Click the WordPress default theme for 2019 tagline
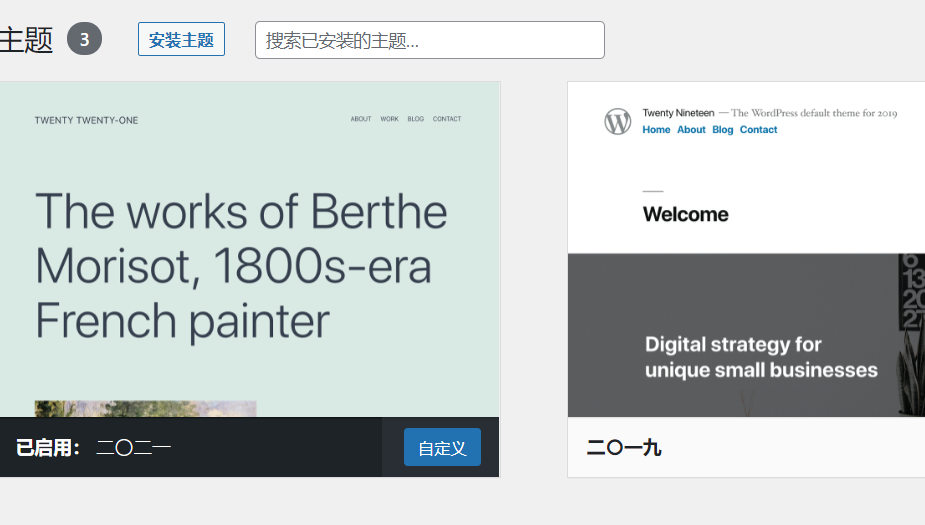This screenshot has width=925, height=525. (x=814, y=113)
